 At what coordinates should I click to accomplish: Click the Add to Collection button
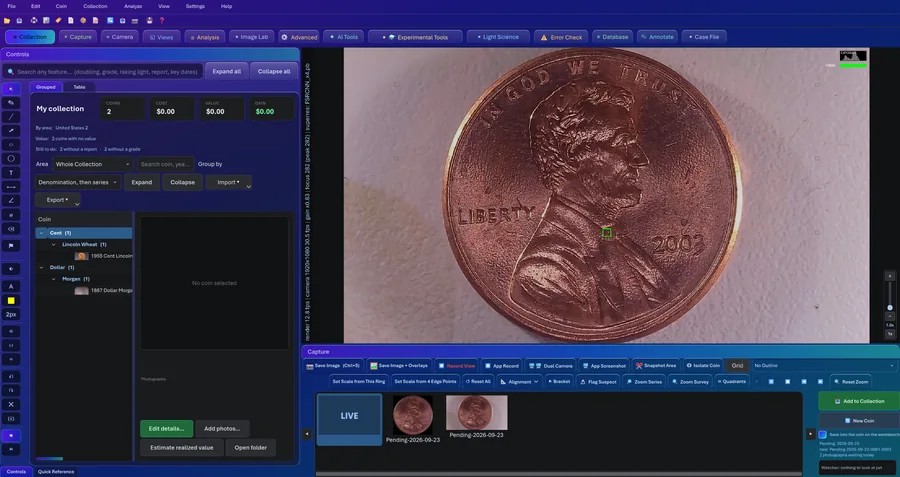tap(859, 401)
